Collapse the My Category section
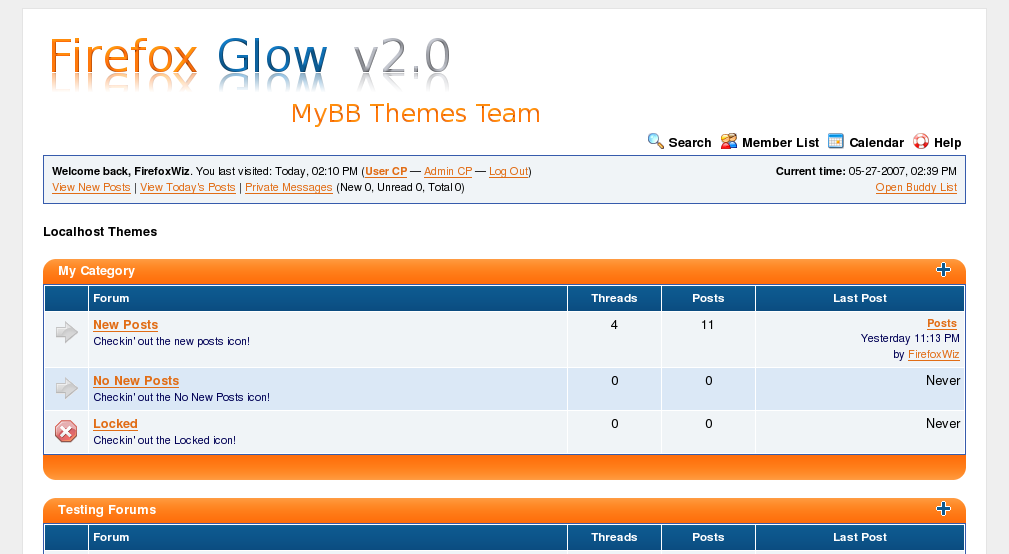Viewport: 1009px width, 554px height. pyautogui.click(x=942, y=270)
